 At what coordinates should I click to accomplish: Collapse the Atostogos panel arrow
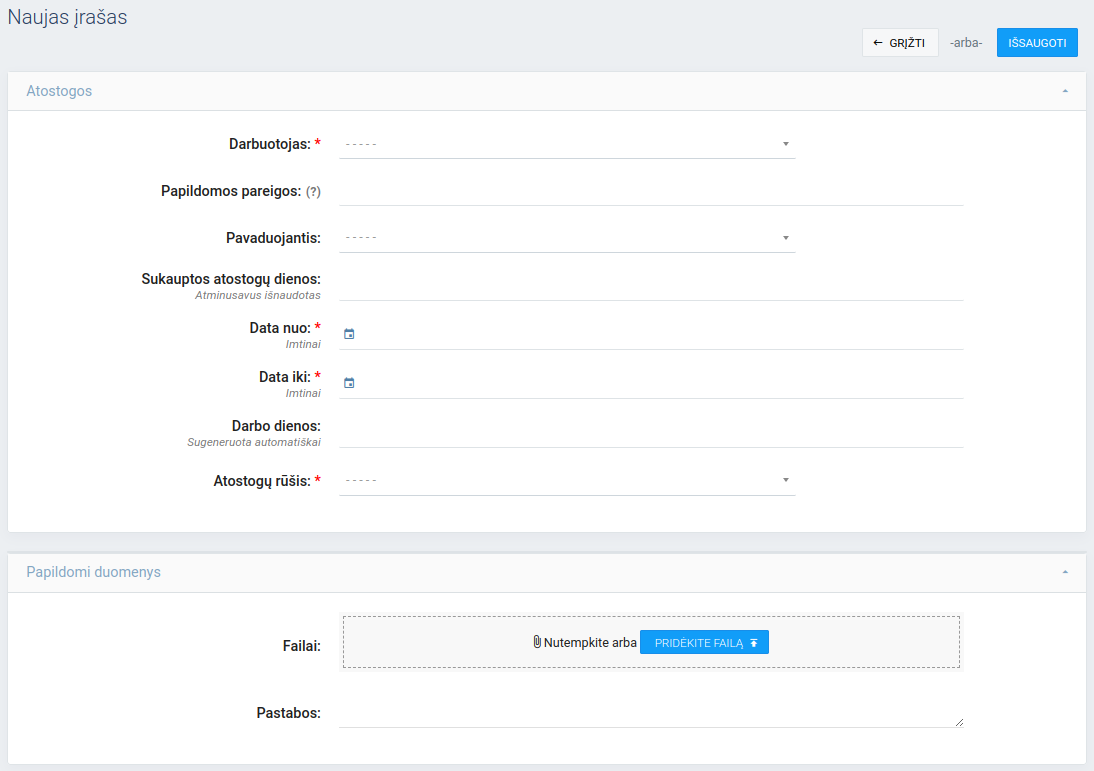[1065, 91]
